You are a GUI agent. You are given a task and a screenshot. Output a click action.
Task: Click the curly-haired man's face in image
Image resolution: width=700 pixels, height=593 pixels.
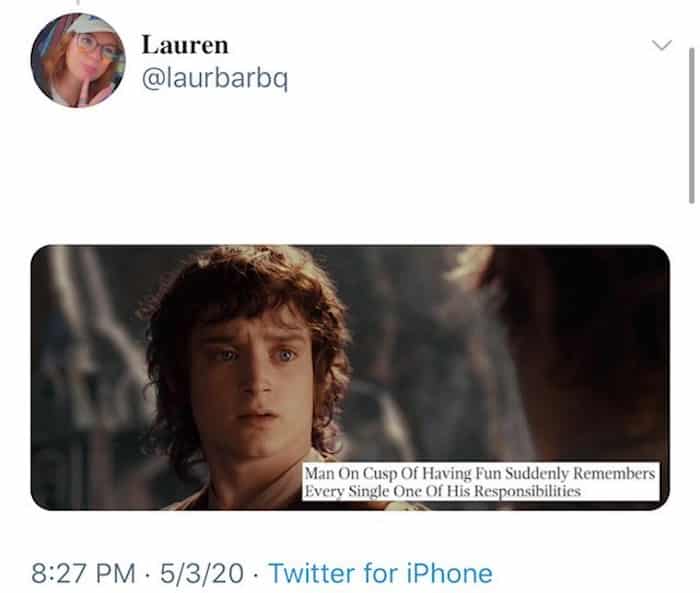[252, 380]
